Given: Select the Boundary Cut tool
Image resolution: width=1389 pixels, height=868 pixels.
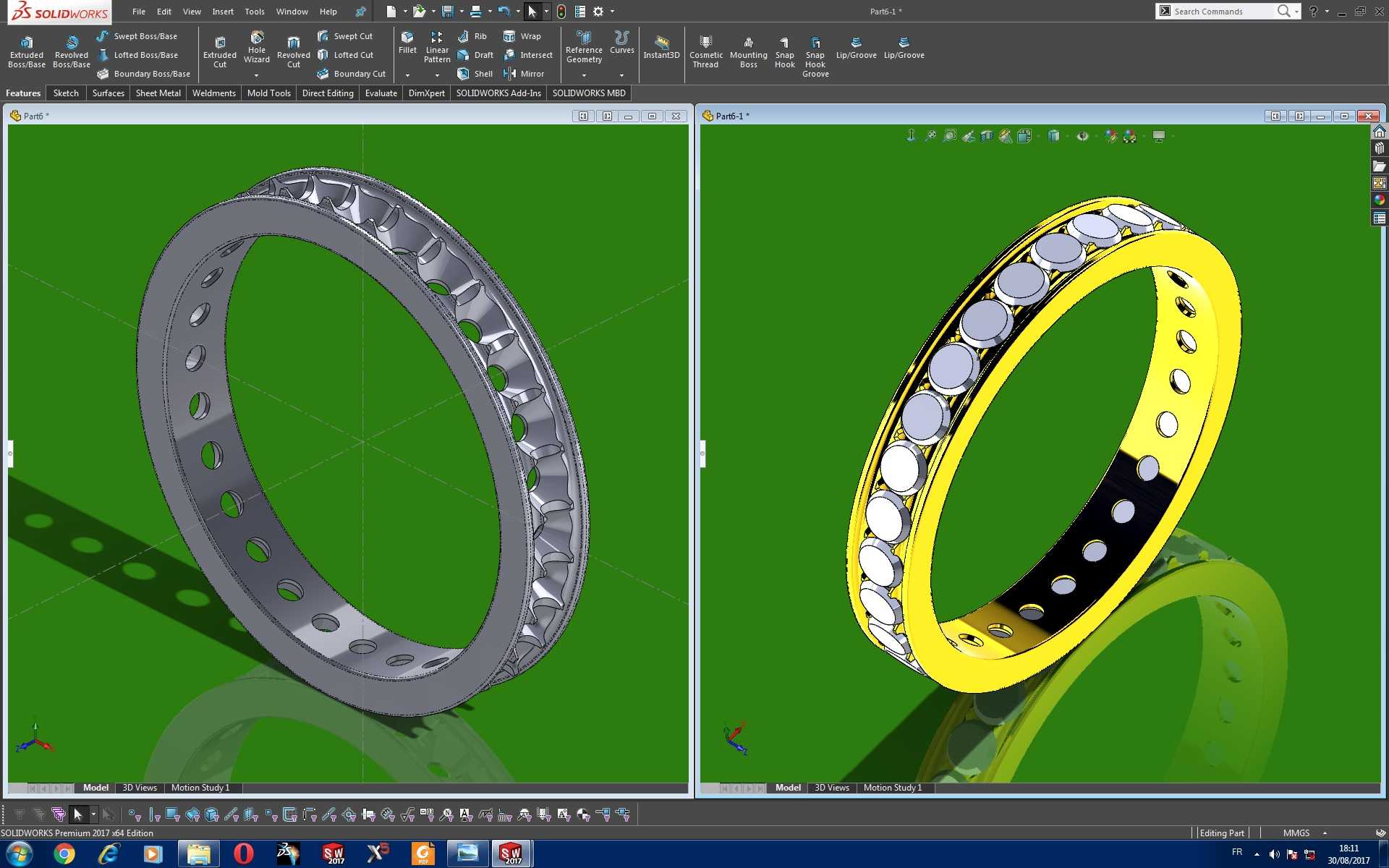Looking at the screenshot, I should click(x=352, y=74).
